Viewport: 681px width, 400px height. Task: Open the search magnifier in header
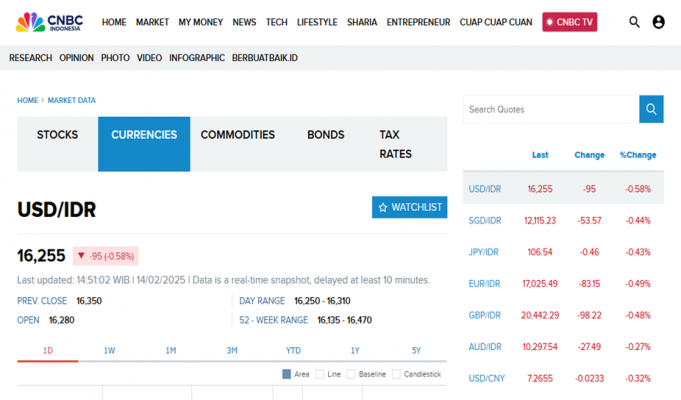tap(634, 22)
